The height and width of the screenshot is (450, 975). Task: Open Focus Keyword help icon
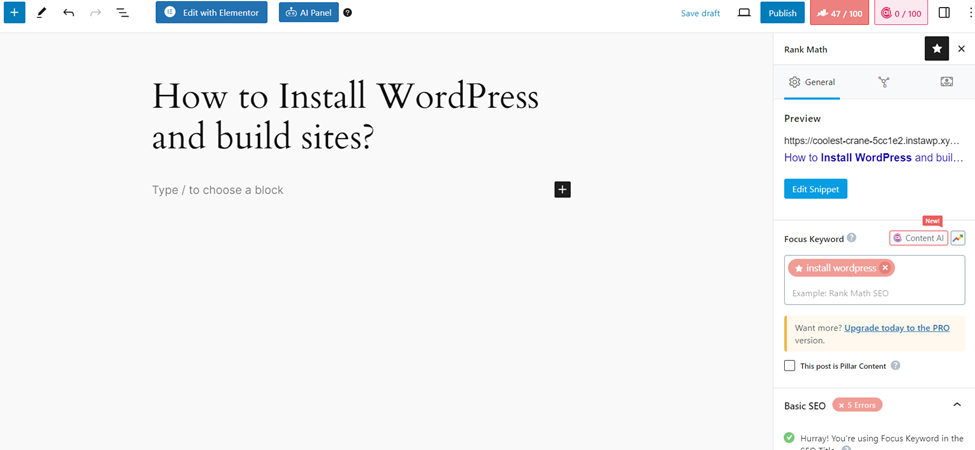click(851, 238)
